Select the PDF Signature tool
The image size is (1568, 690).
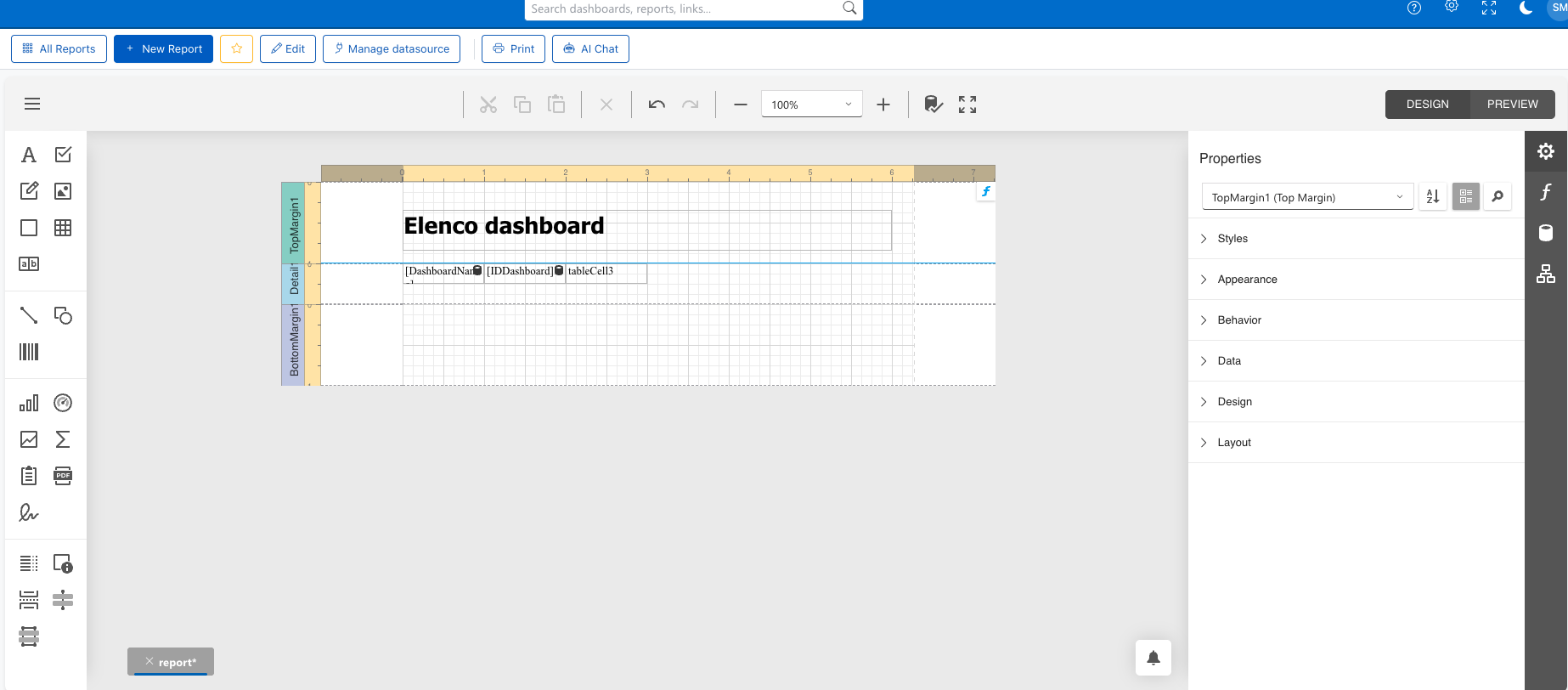pyautogui.click(x=29, y=512)
